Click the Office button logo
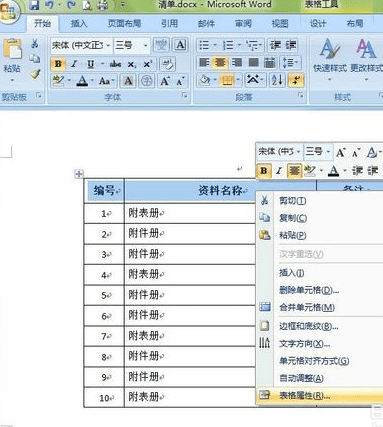 [x=8, y=11]
